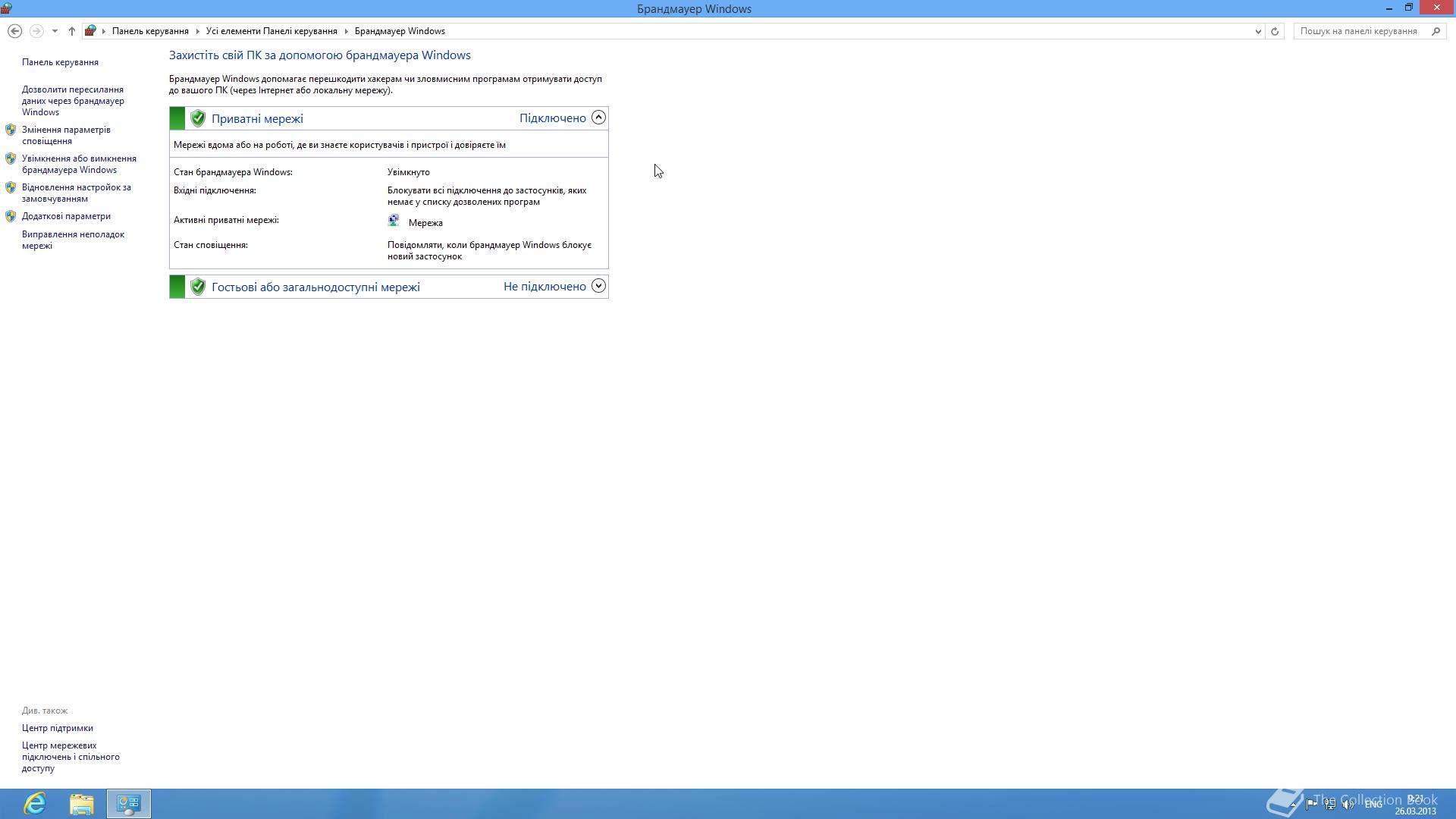Viewport: 1456px width, 819px height.
Task: Click network icon next to 'Мережа'
Action: pyautogui.click(x=394, y=221)
